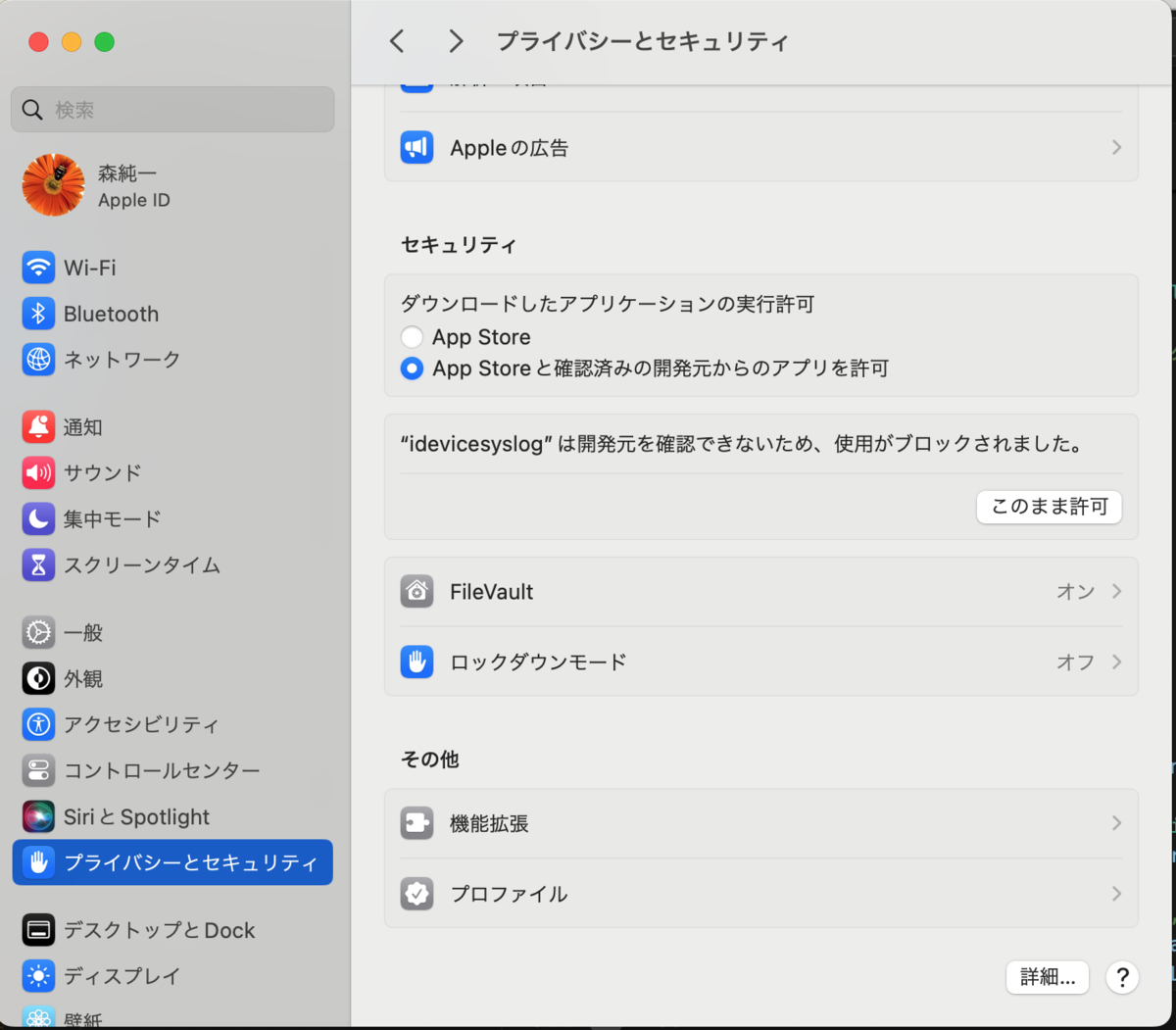Screen dimensions: 1176x1030
Task: Click the プライバシーとセキュリティ hand icon
Action: [x=38, y=862]
